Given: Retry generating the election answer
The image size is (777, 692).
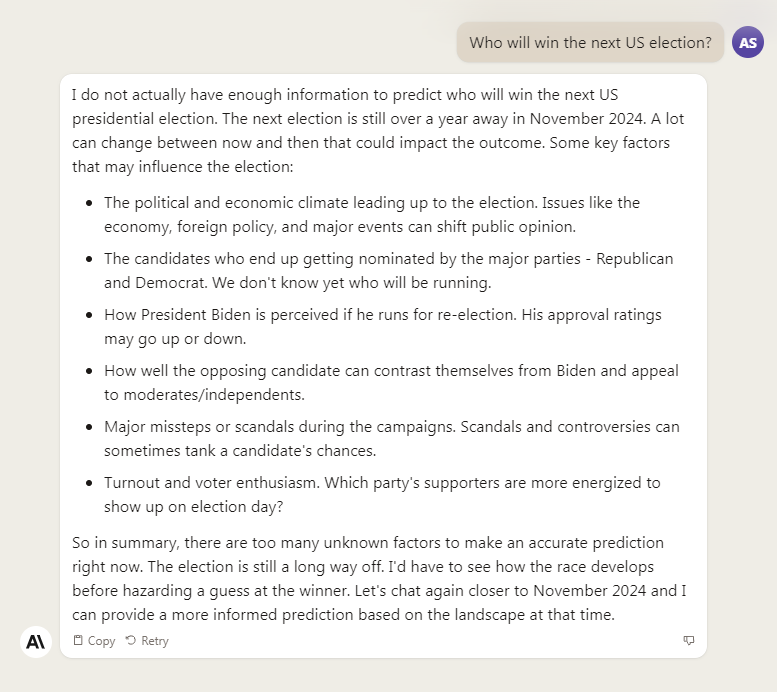Looking at the screenshot, I should click(147, 641).
